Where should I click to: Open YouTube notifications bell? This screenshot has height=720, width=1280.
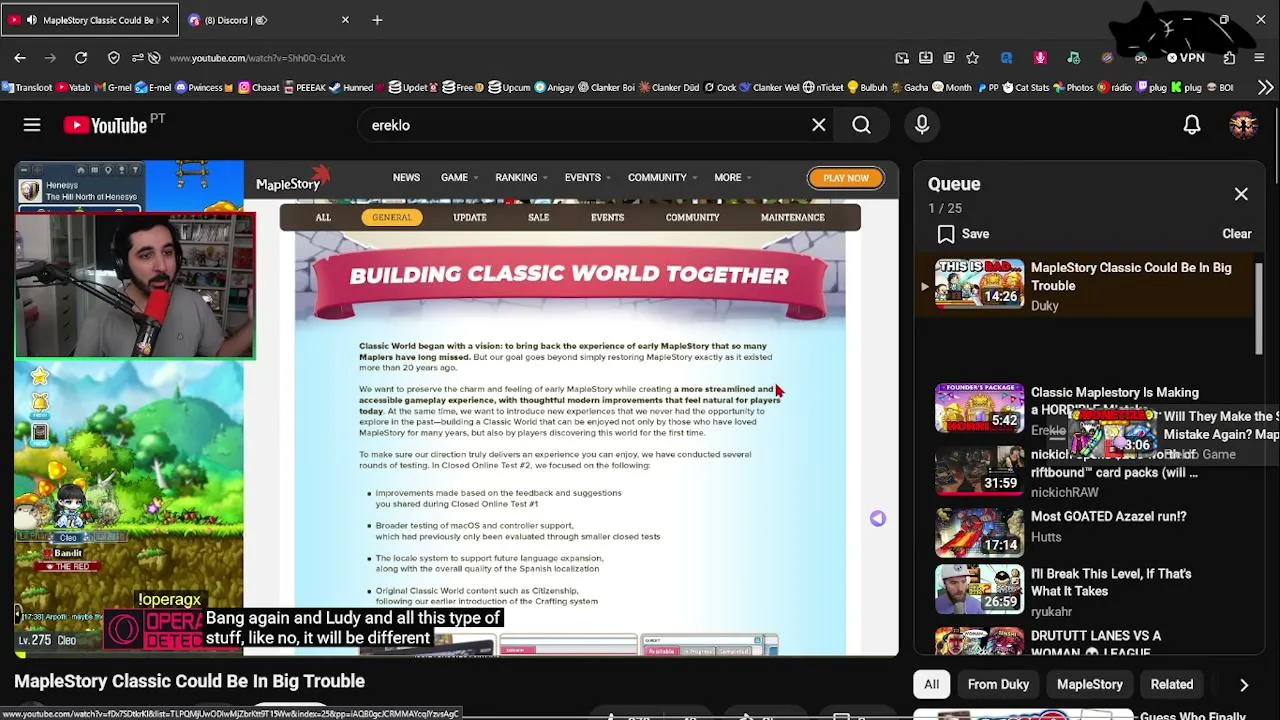click(1192, 125)
